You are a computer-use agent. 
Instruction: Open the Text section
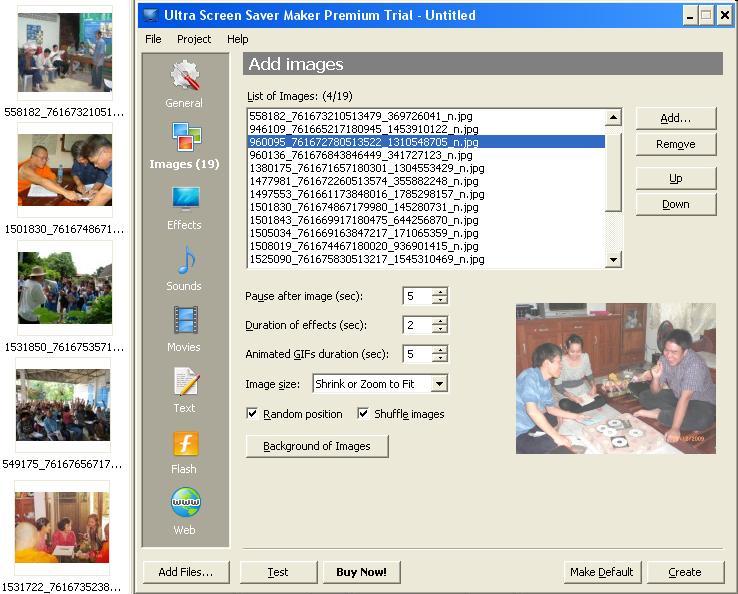[184, 390]
